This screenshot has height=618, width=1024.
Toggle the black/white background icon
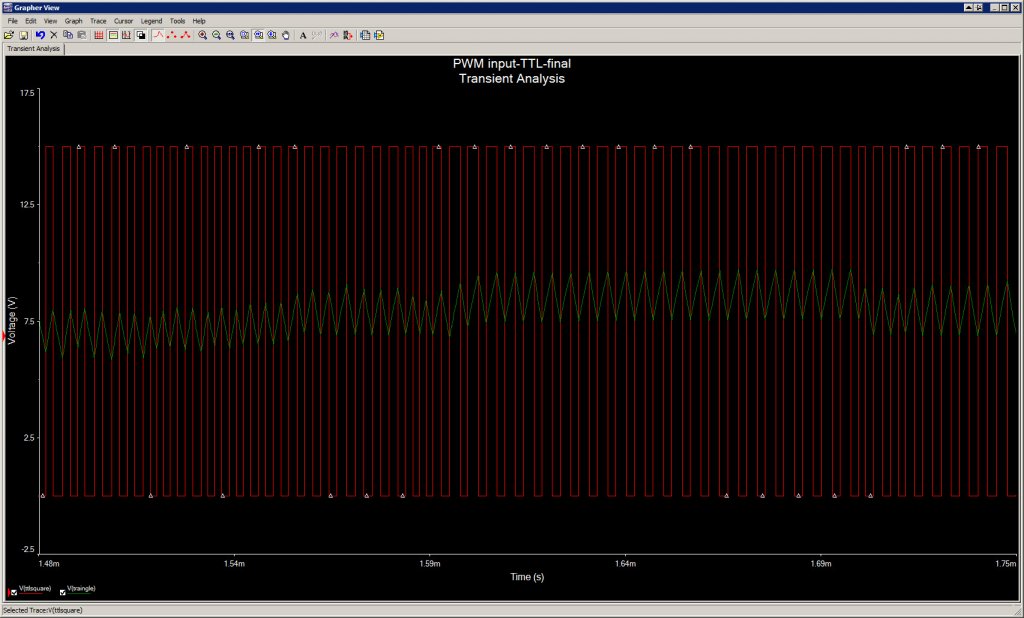click(x=140, y=35)
